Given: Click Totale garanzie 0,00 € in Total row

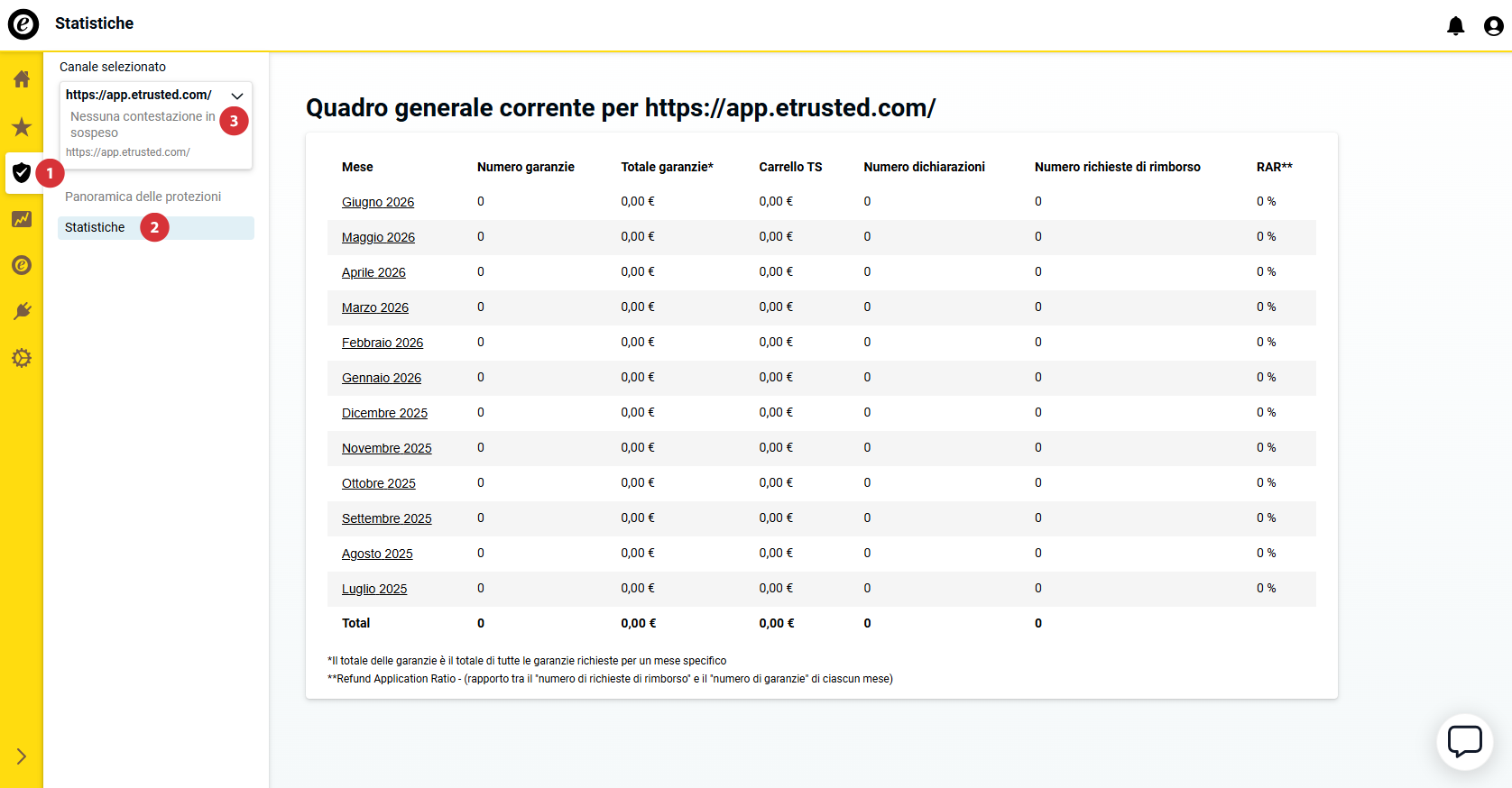Looking at the screenshot, I should click(x=638, y=623).
